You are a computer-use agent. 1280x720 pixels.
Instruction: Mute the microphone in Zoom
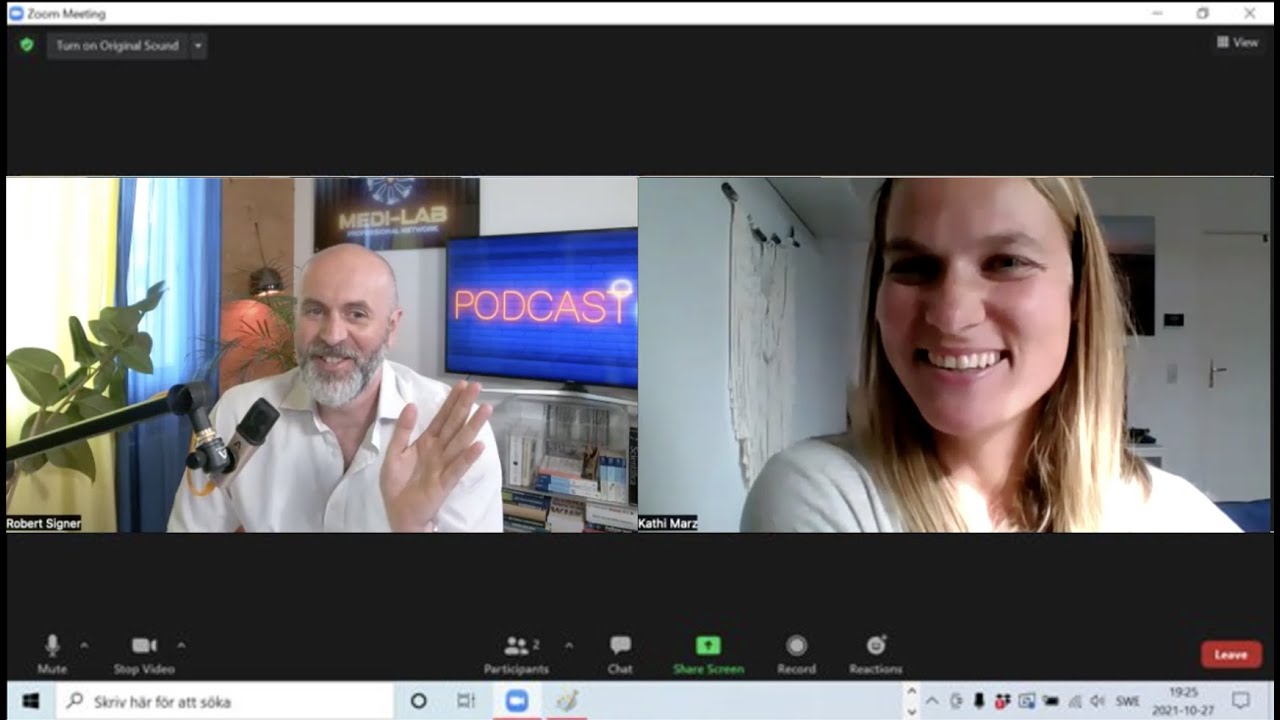52,651
